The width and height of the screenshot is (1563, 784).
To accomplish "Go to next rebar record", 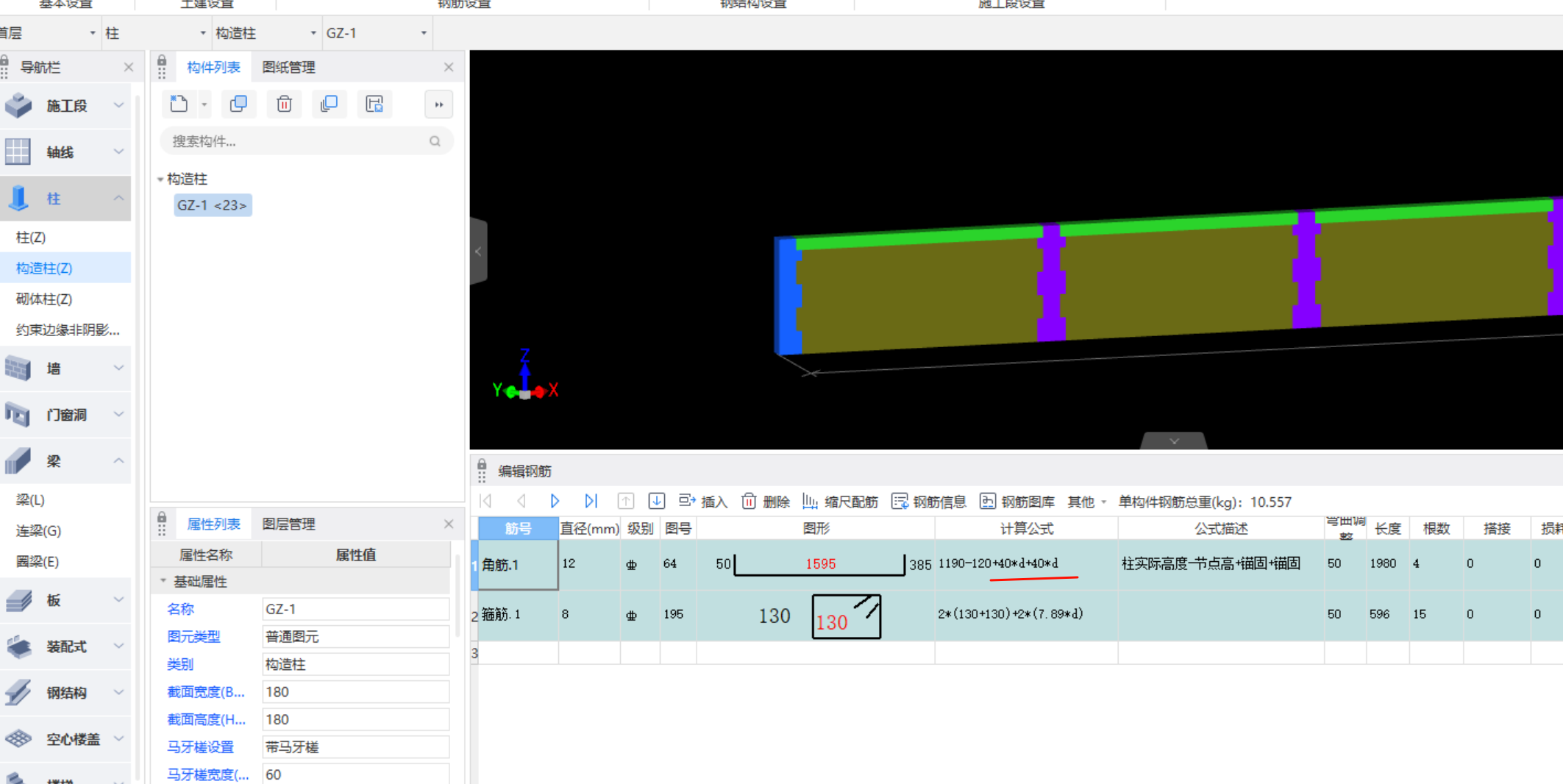I will (555, 501).
